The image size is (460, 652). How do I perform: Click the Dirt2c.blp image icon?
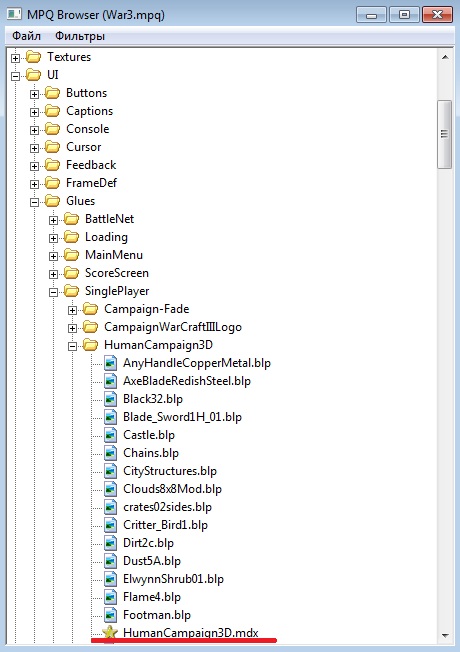110,543
